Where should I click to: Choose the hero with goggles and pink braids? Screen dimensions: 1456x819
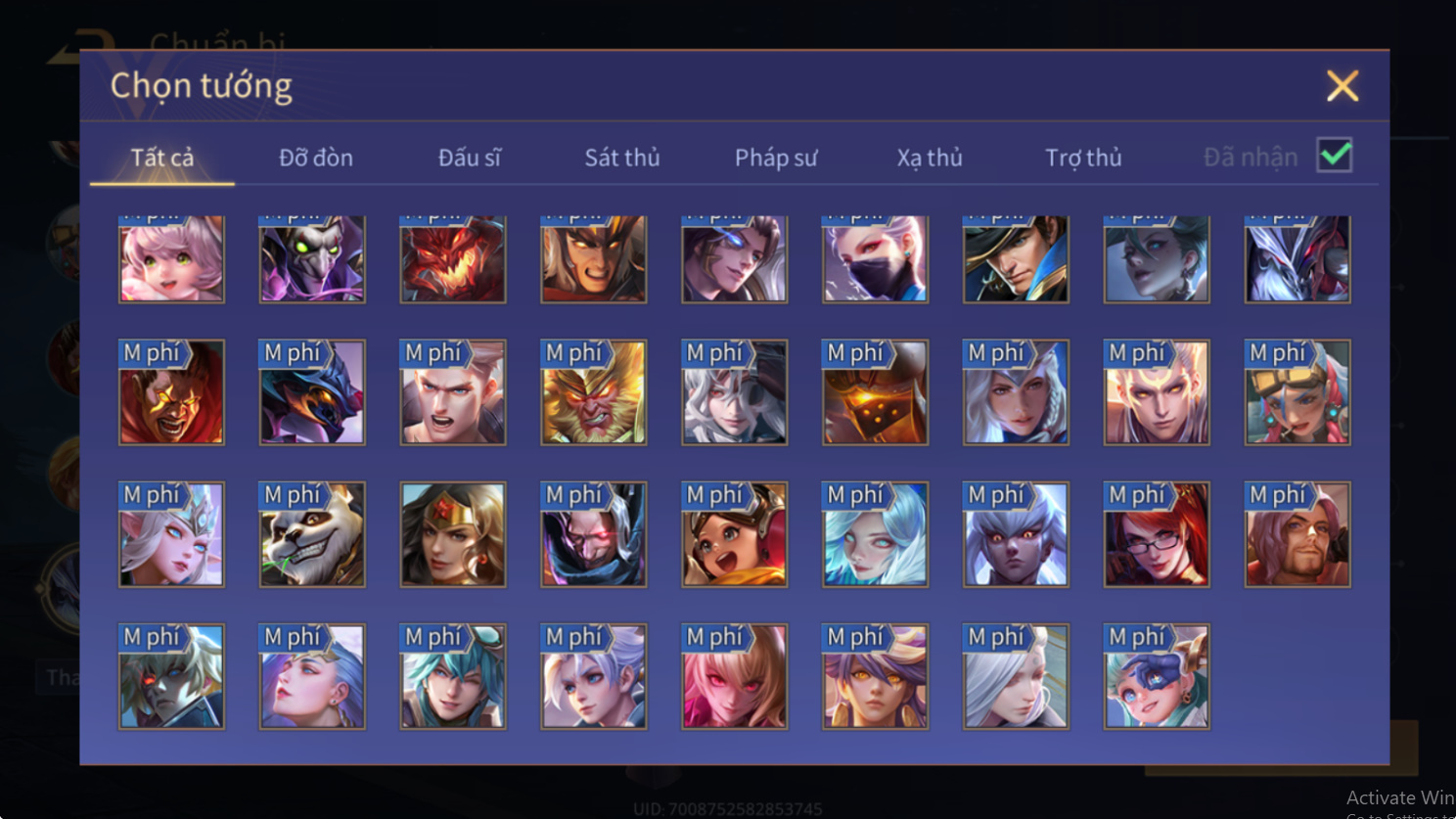click(x=1297, y=392)
